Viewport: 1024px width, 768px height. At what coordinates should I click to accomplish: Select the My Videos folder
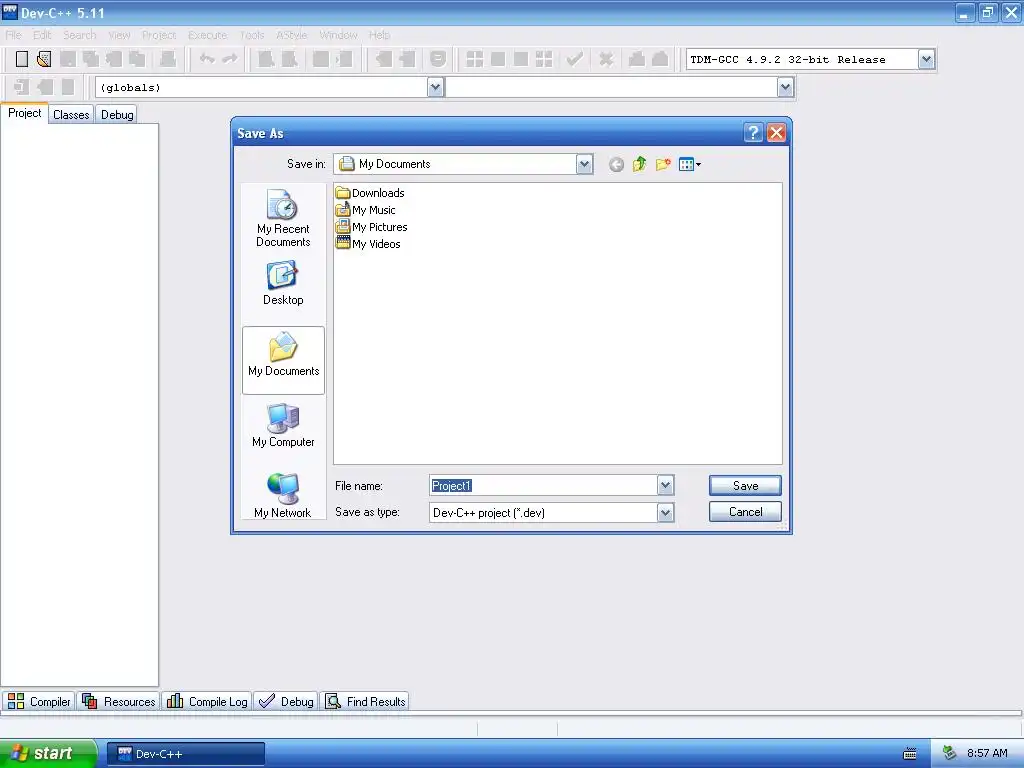(x=368, y=244)
